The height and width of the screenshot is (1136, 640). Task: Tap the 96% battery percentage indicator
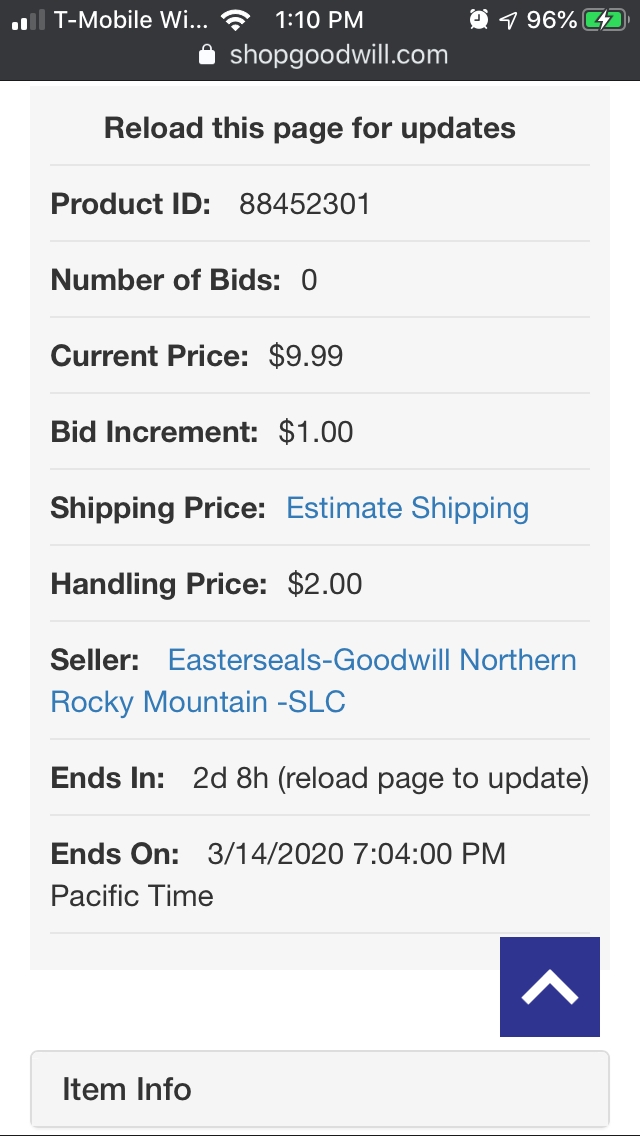click(553, 18)
